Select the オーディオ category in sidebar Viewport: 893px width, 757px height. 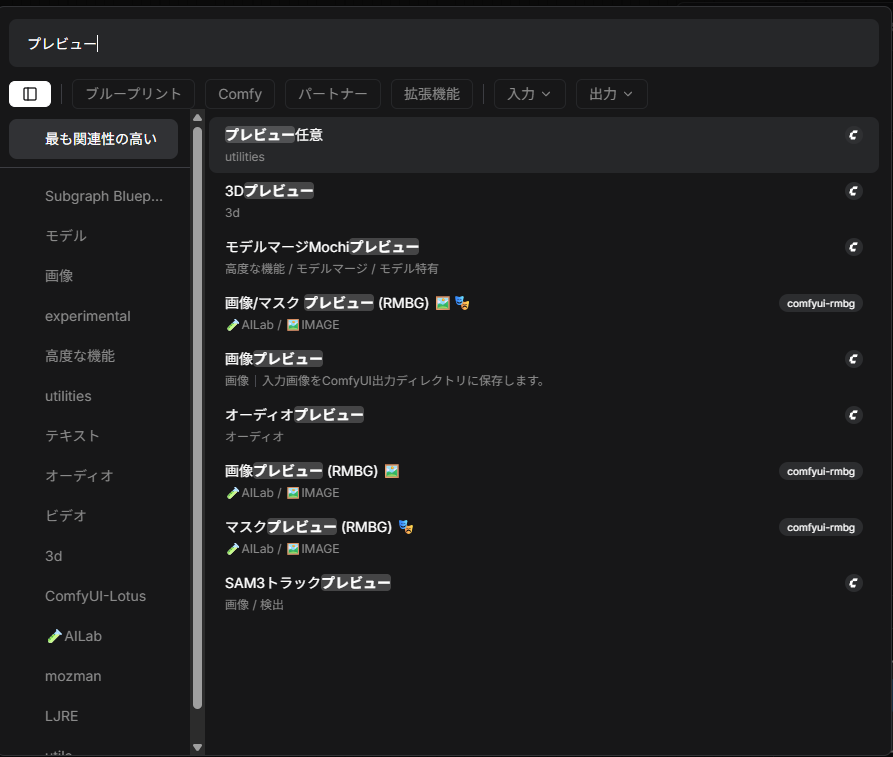[x=93, y=476]
